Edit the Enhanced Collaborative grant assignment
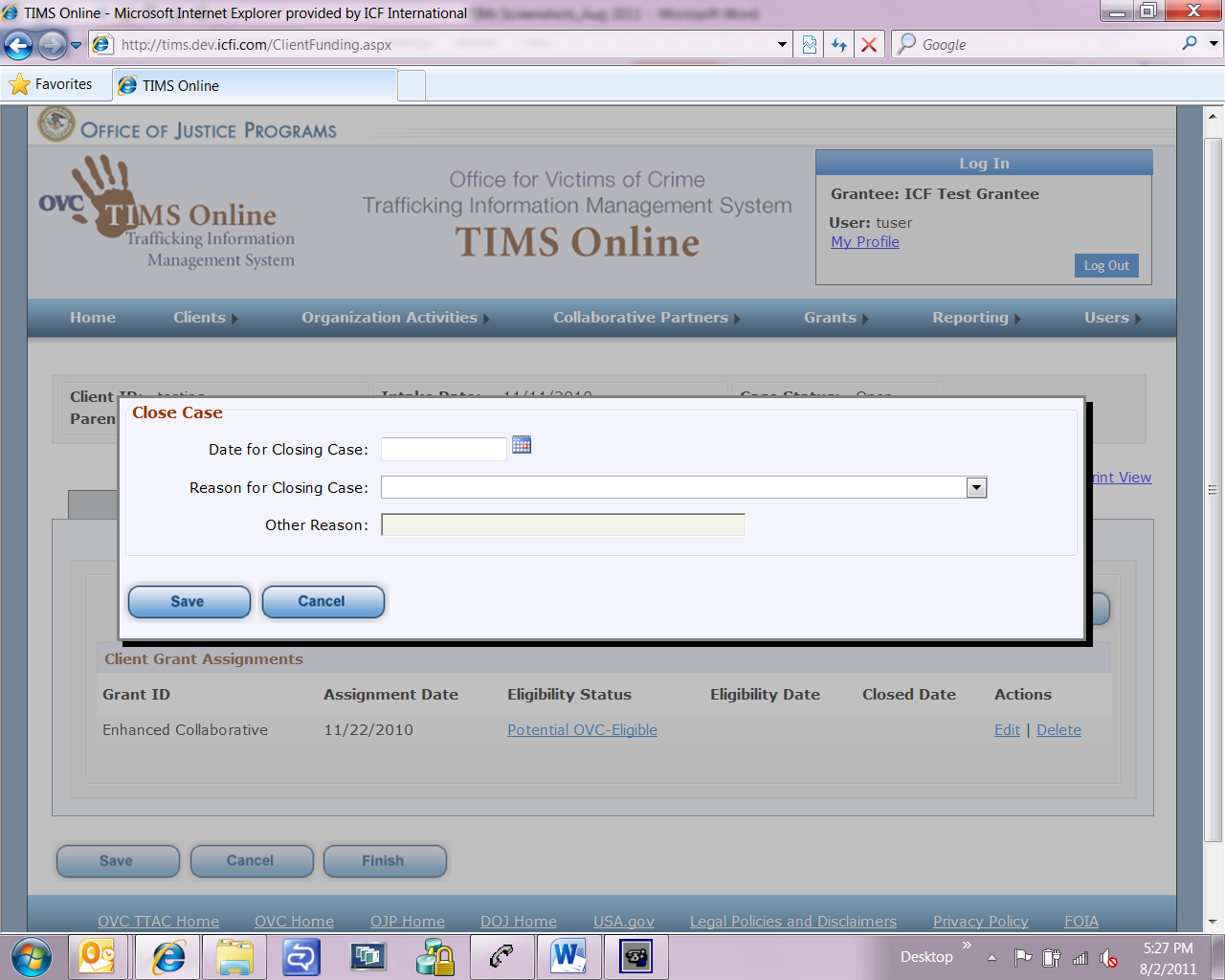Image resolution: width=1225 pixels, height=980 pixels. point(1007,729)
